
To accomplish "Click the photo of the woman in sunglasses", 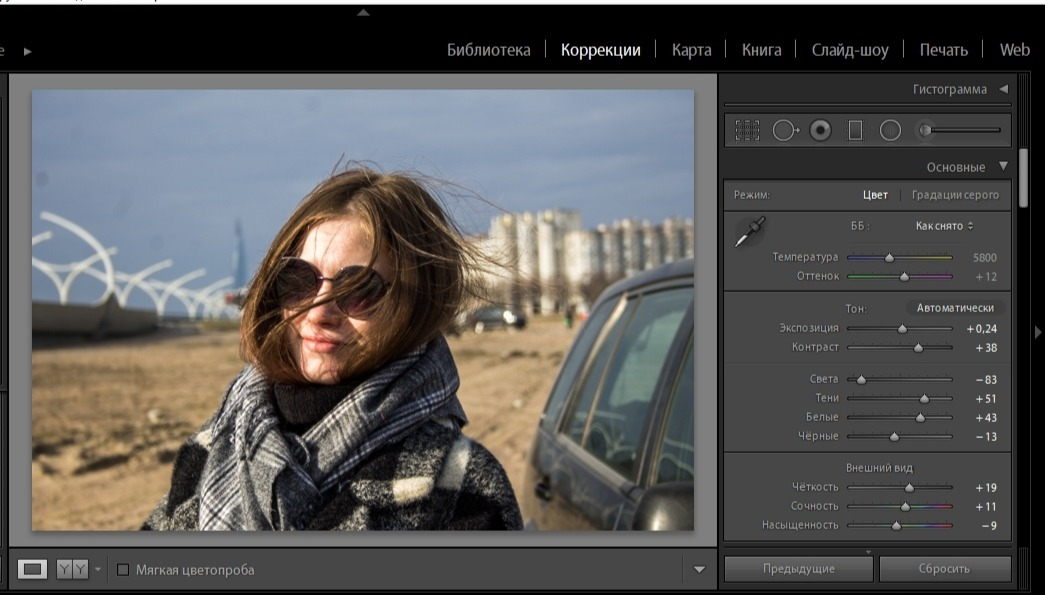I will tap(363, 310).
